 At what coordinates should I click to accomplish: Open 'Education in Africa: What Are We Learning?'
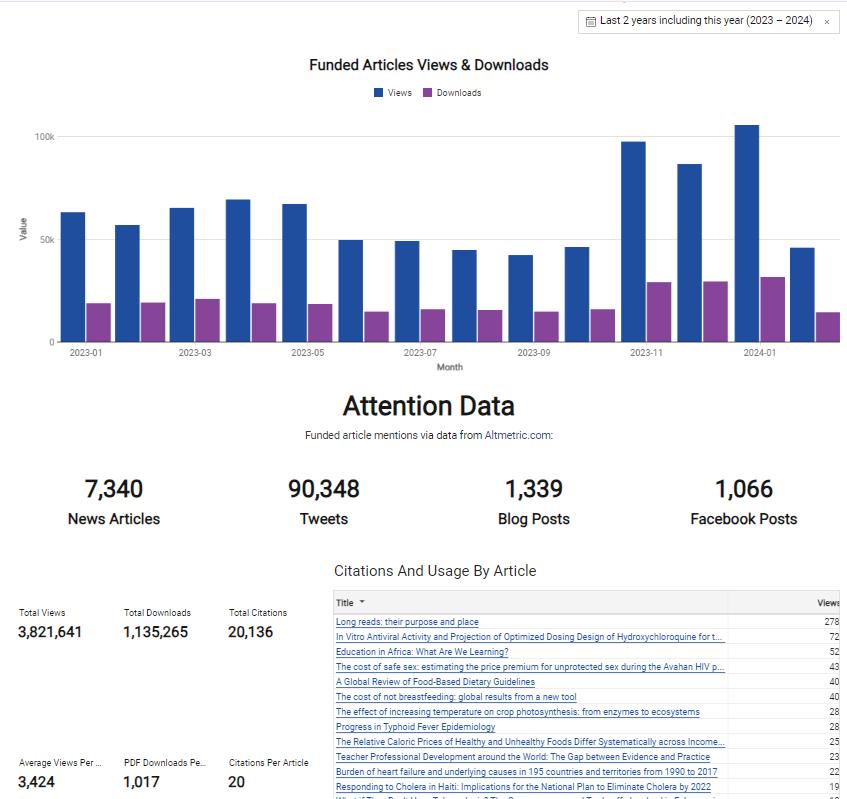point(422,652)
